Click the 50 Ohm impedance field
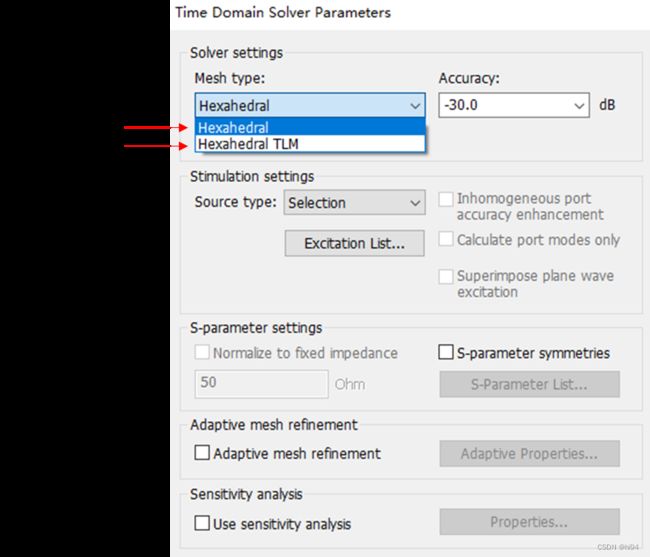This screenshot has height=557, width=650. [262, 384]
